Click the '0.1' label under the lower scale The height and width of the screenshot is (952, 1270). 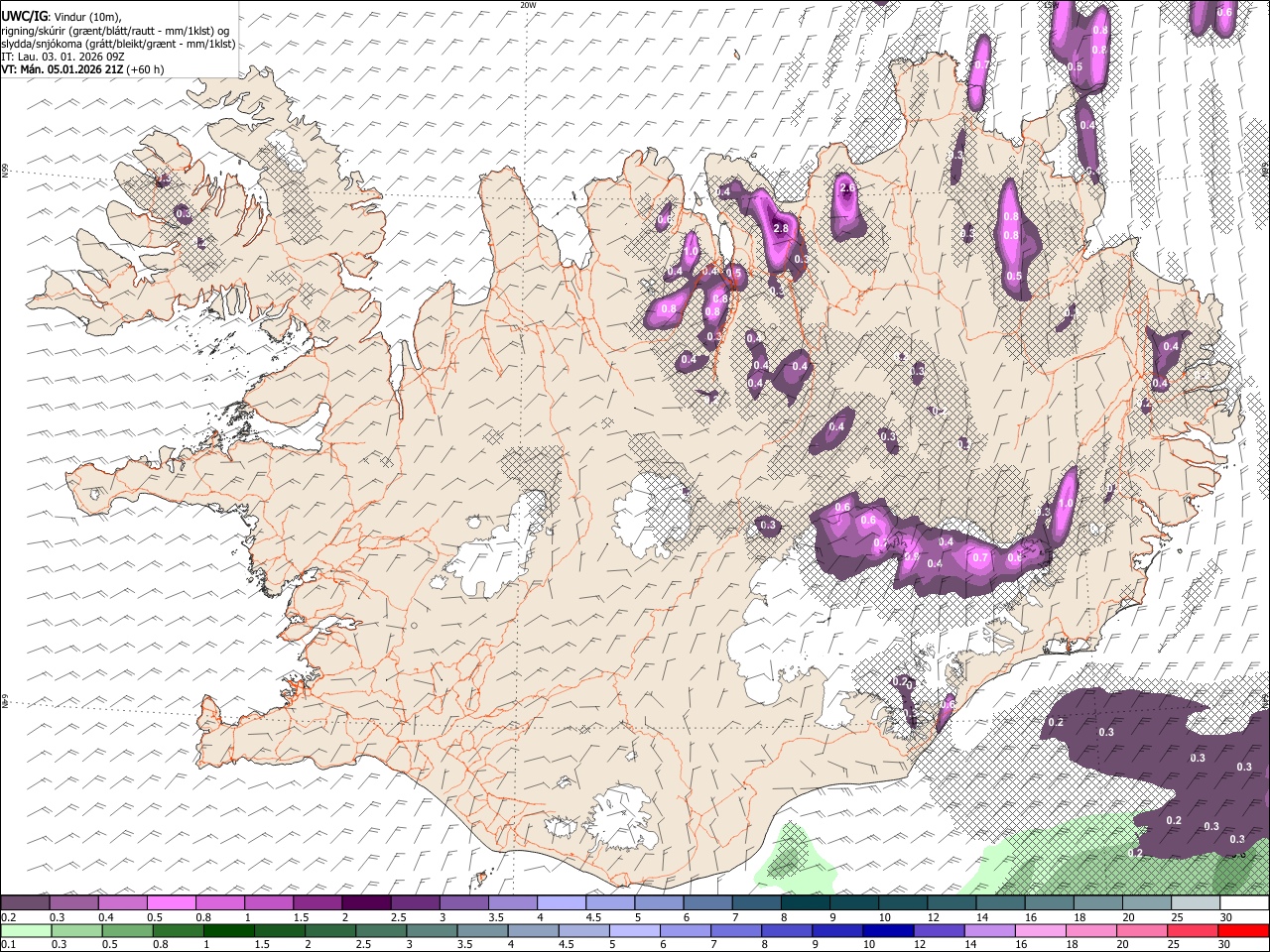click(8, 944)
